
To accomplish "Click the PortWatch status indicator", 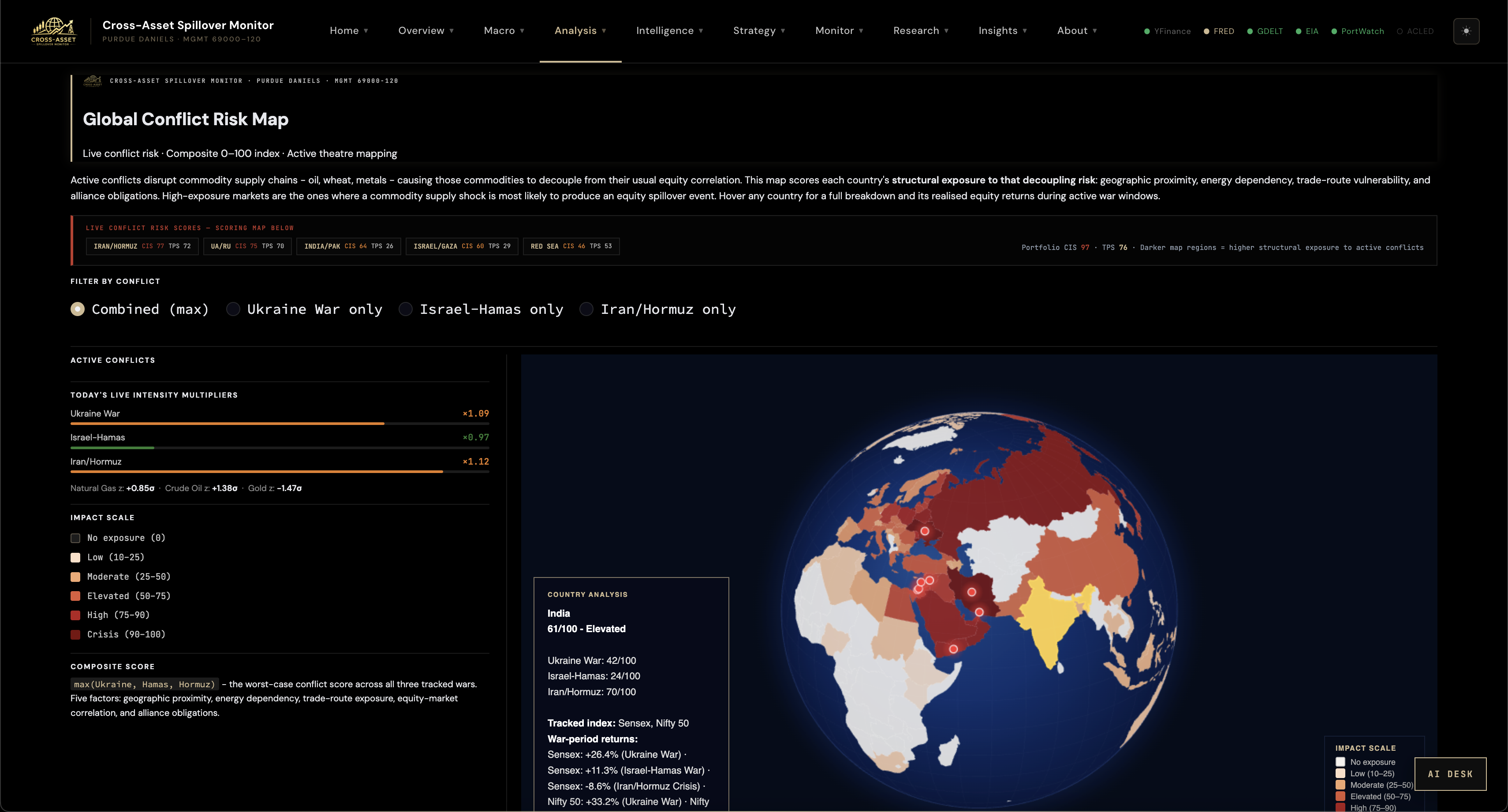I will [1358, 31].
